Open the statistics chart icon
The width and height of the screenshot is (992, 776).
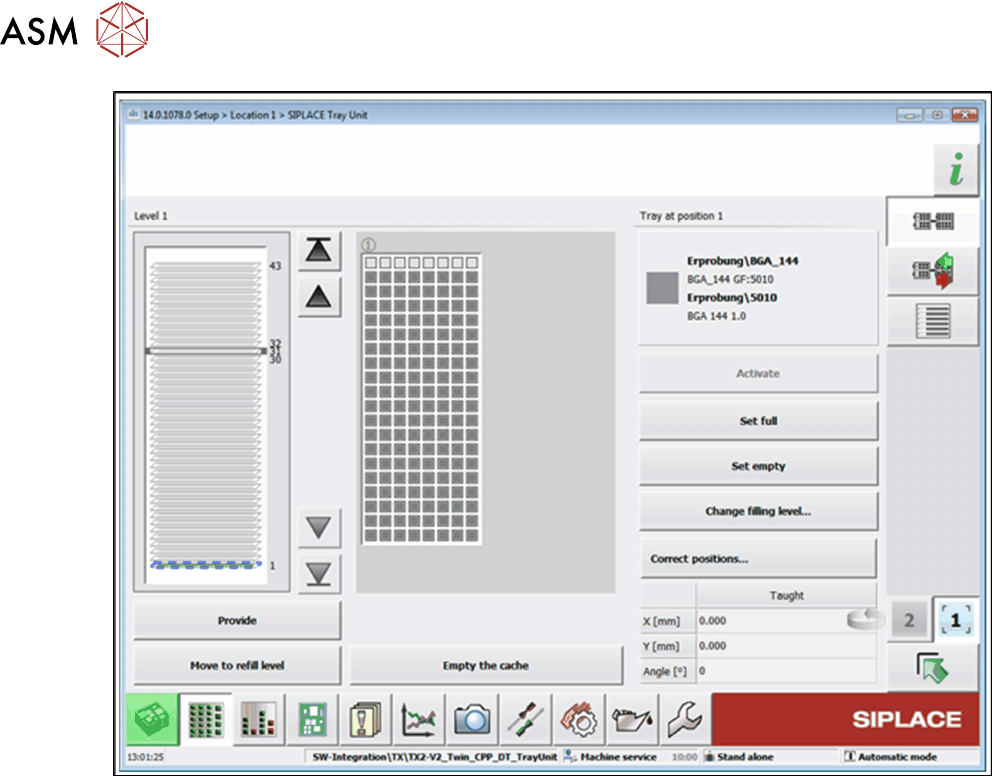(x=419, y=719)
